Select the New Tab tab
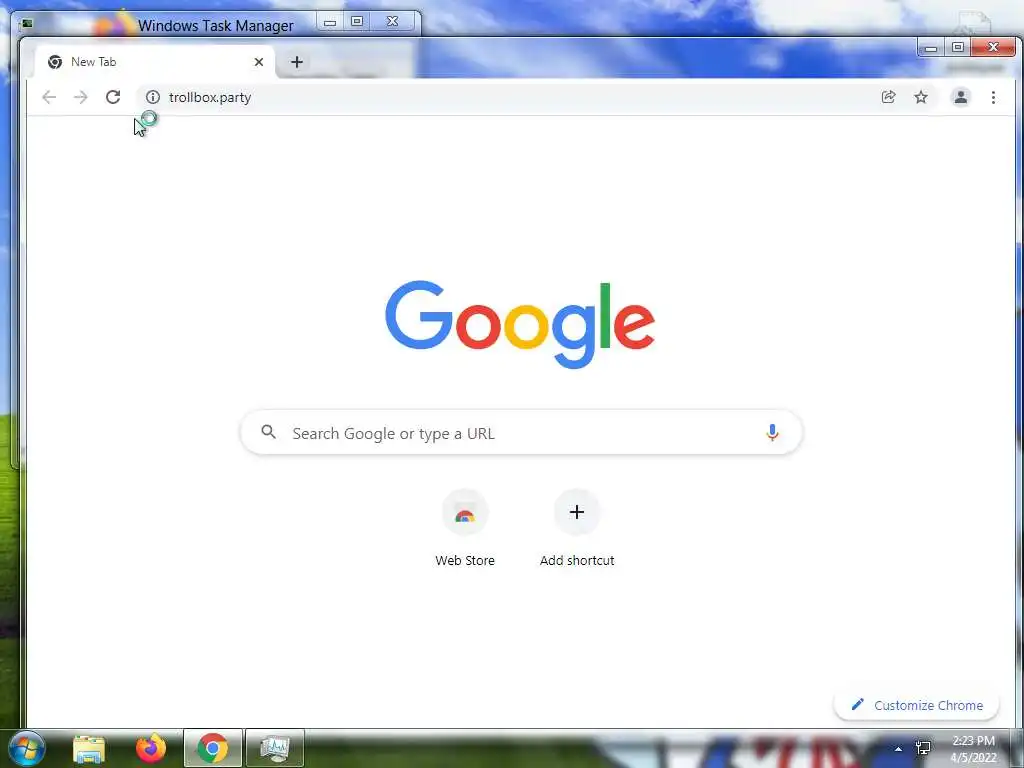The image size is (1024, 768). point(155,62)
